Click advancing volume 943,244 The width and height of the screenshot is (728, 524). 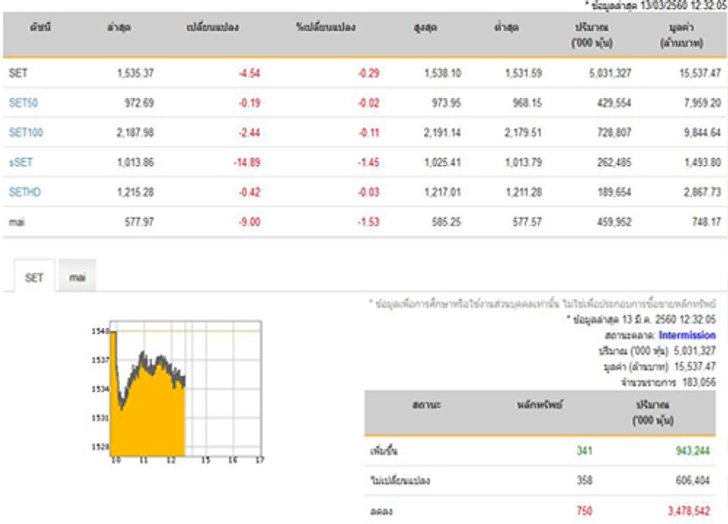pos(693,450)
